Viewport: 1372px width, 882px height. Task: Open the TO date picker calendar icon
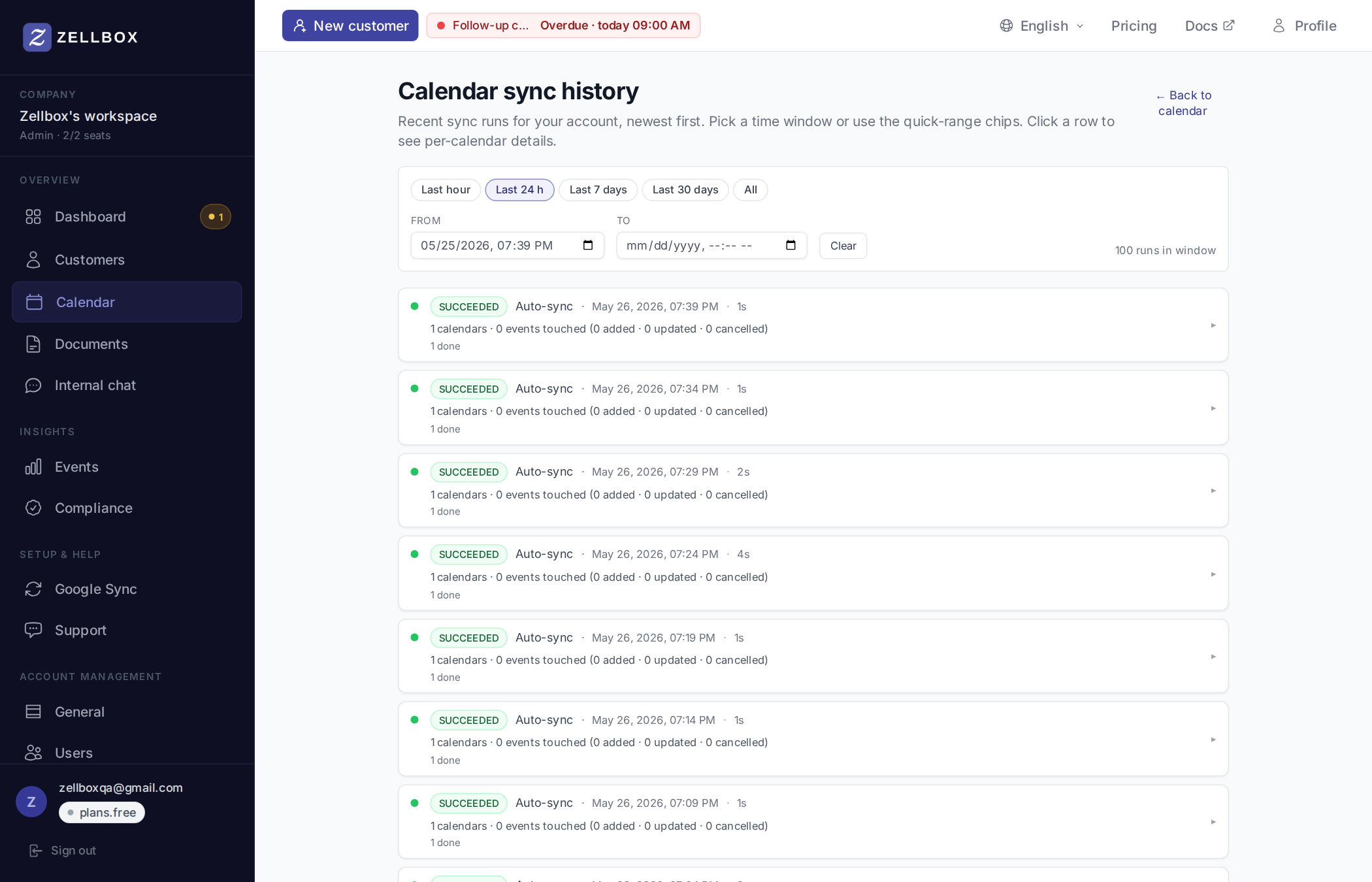click(791, 245)
